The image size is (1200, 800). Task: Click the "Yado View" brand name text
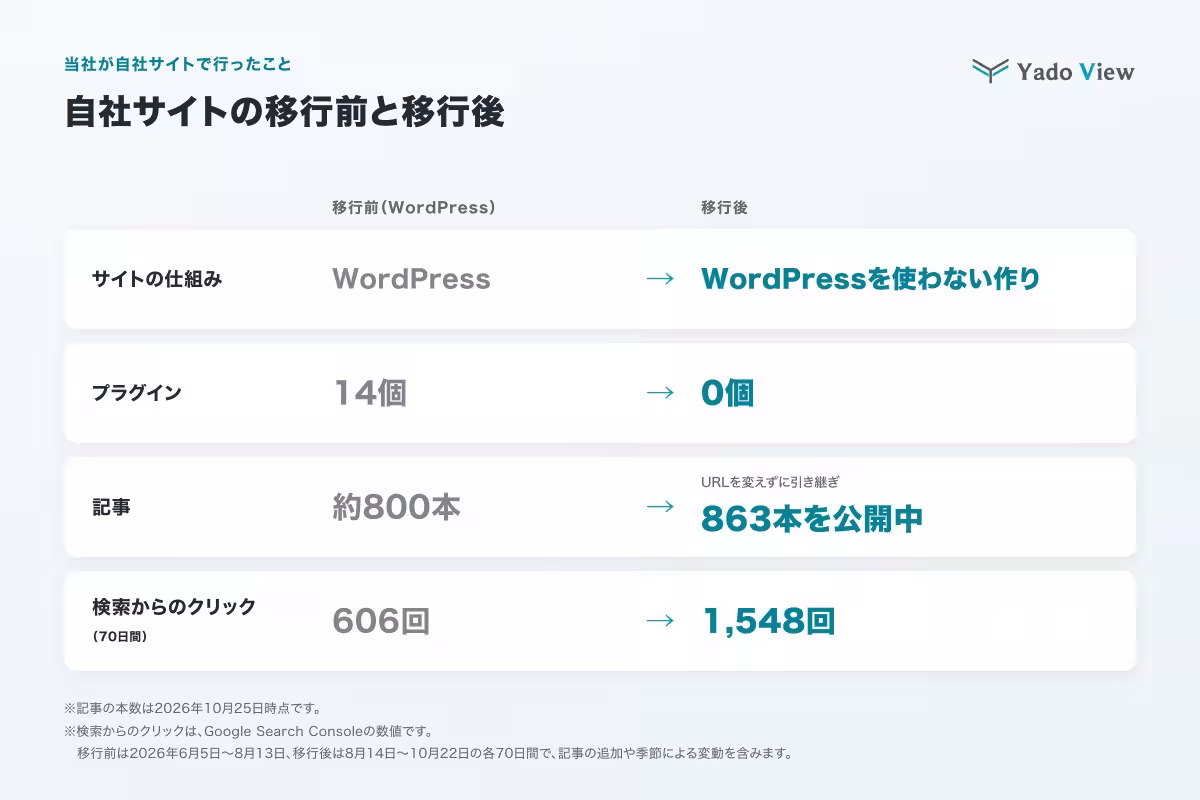(x=1076, y=72)
